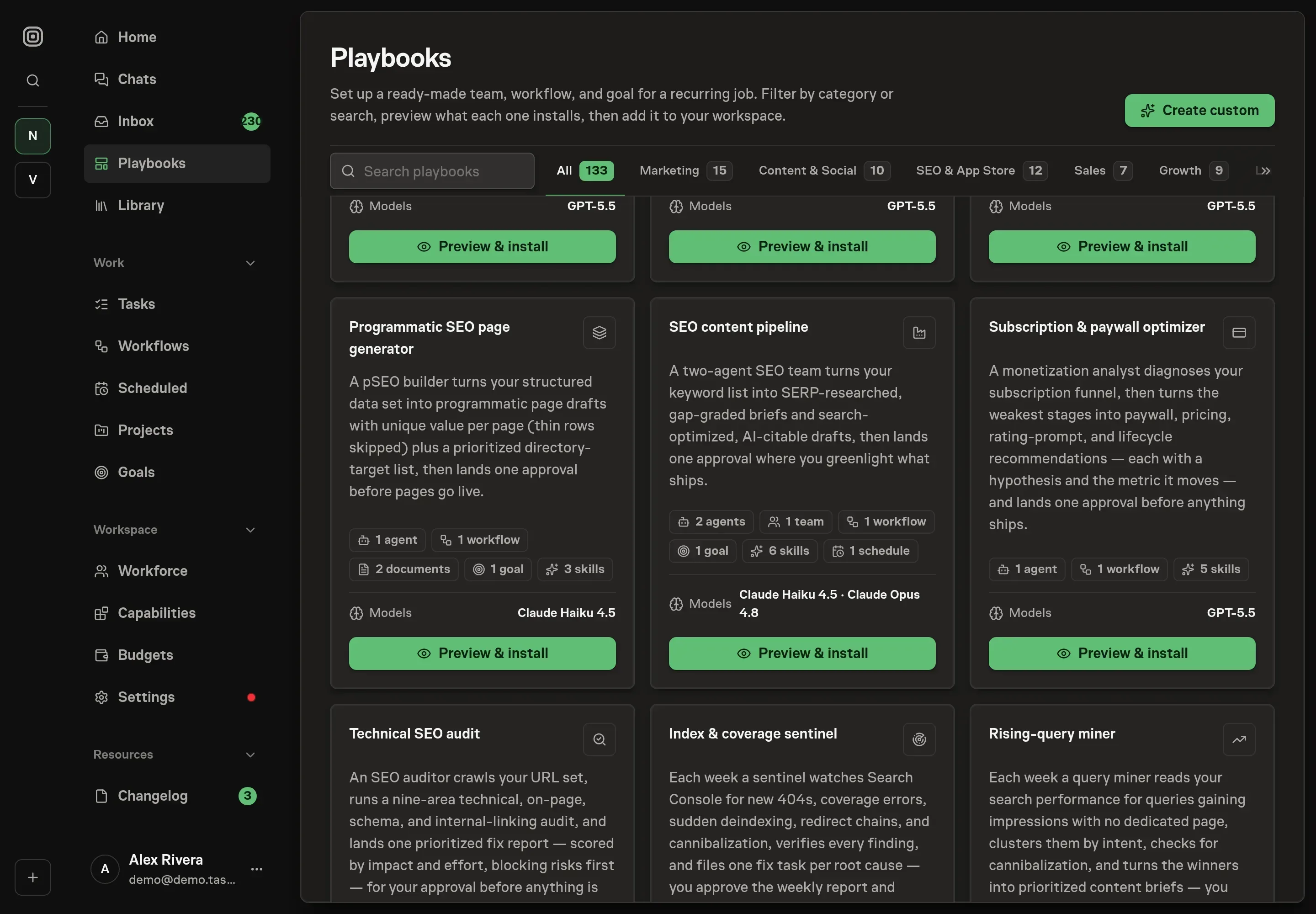
Task: Click the trending icon on Rising-query miner
Action: coord(1239,739)
